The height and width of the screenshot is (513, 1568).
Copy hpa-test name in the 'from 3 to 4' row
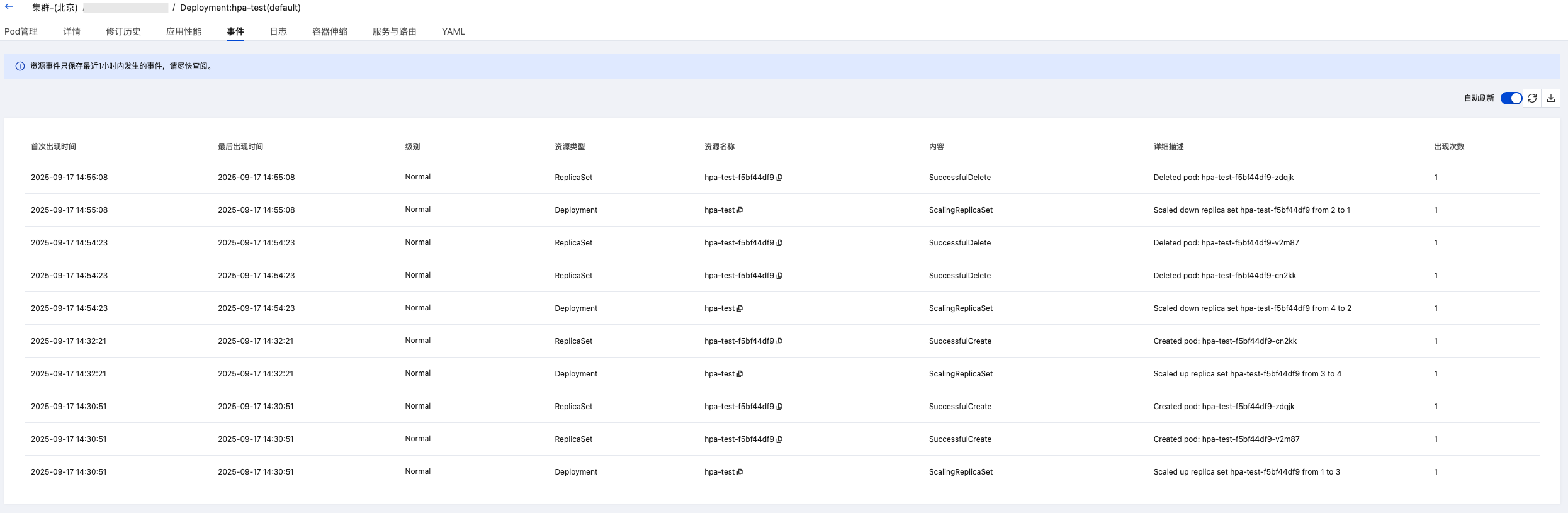click(x=740, y=374)
